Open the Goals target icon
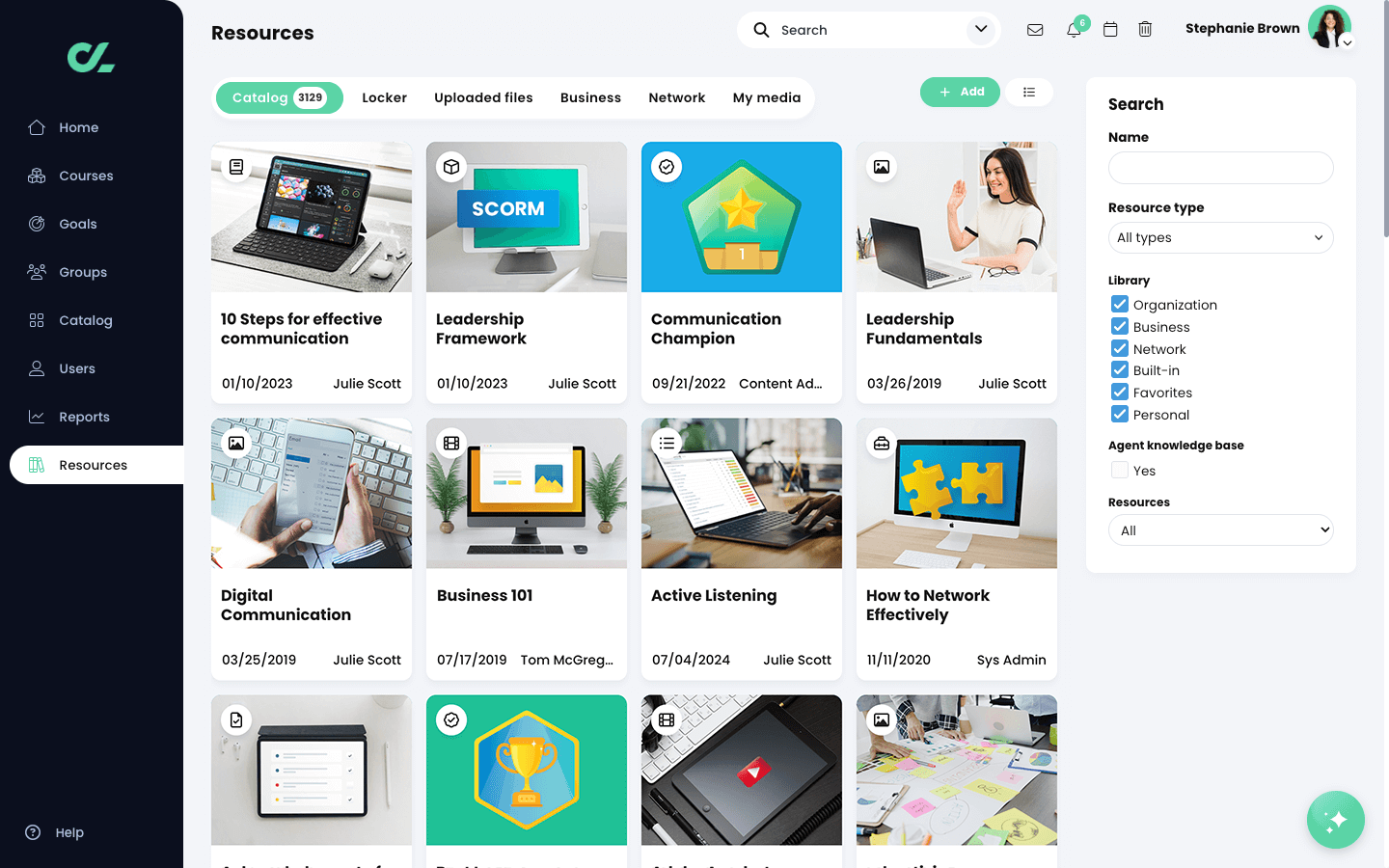The image size is (1389, 868). (37, 224)
